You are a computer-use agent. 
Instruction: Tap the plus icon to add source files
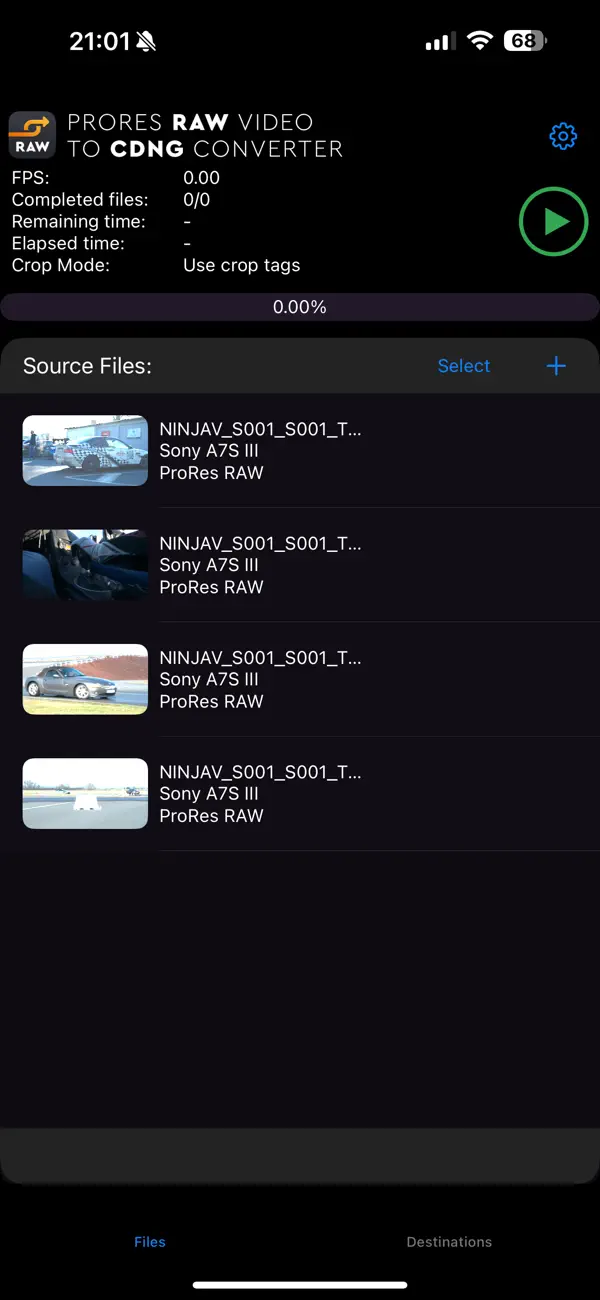556,366
